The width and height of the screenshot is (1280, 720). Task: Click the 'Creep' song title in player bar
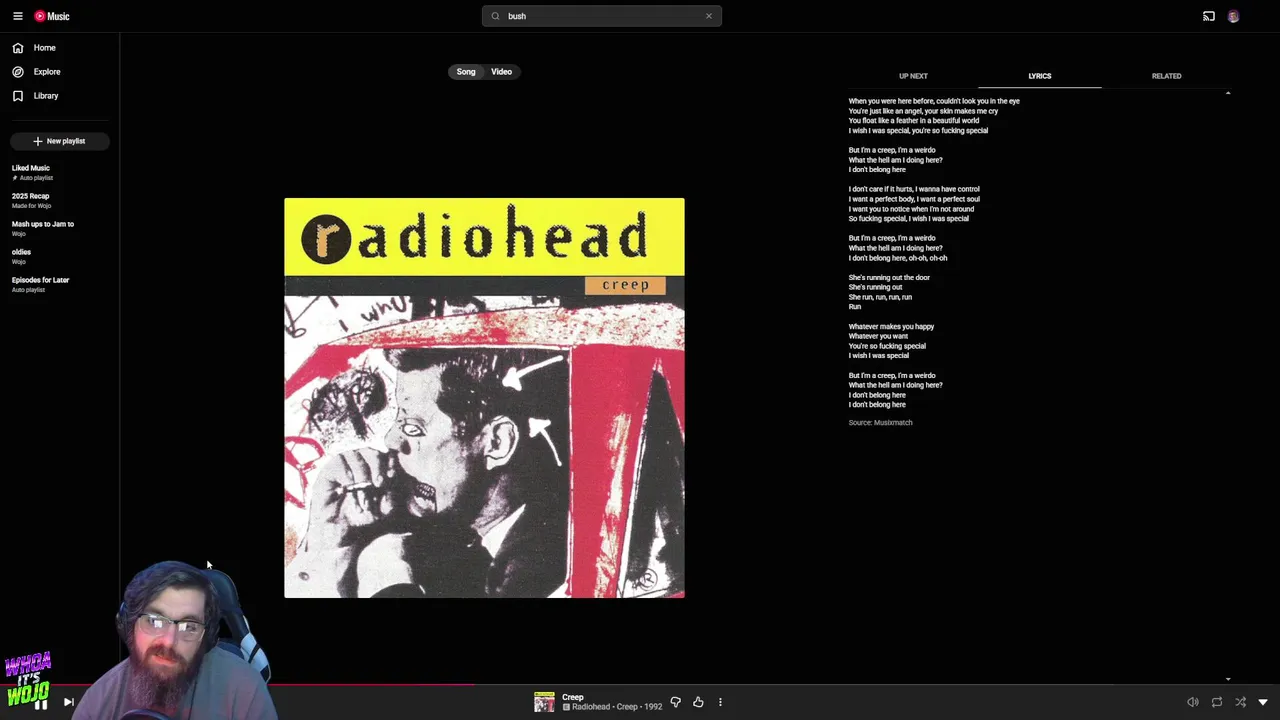click(x=573, y=697)
